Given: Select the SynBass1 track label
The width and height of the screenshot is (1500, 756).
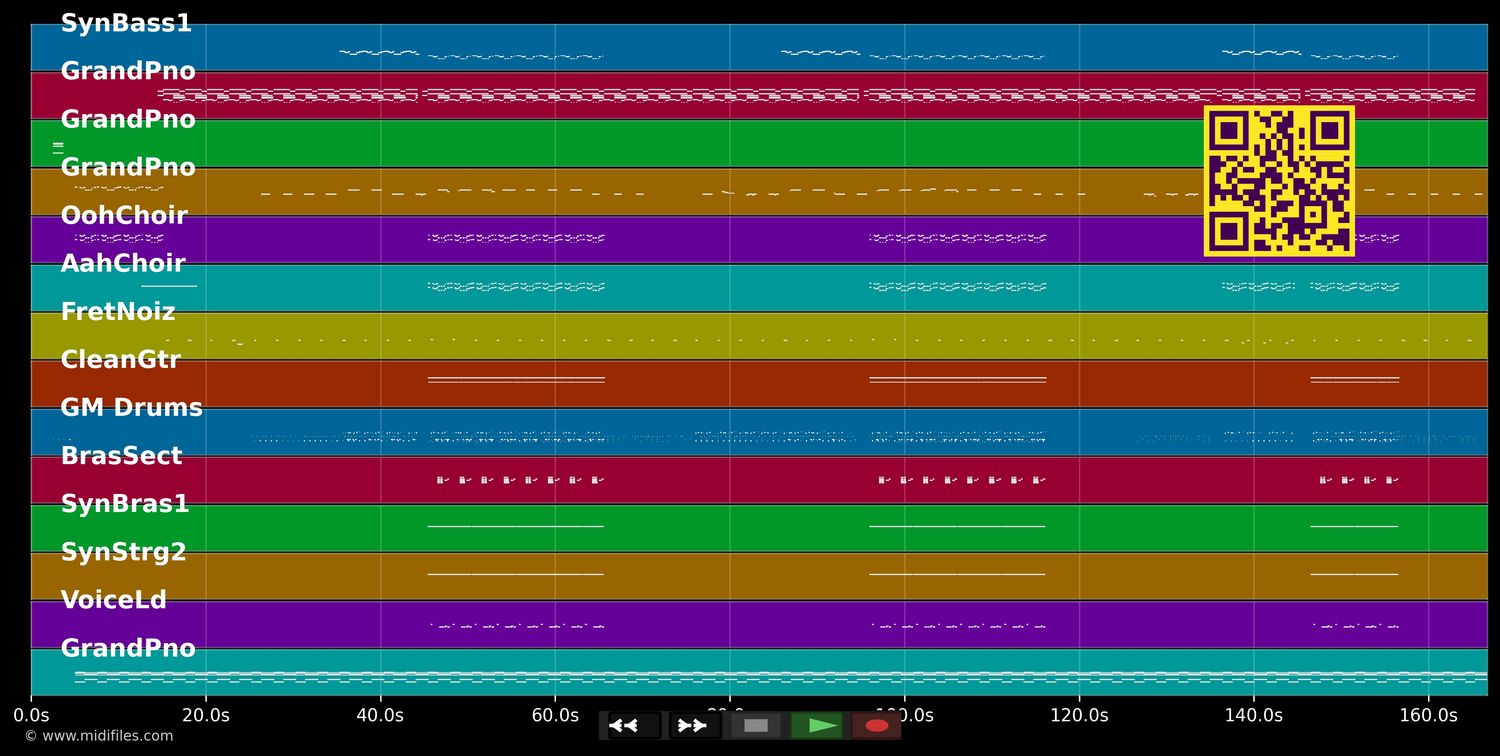Looking at the screenshot, I should 125,23.
